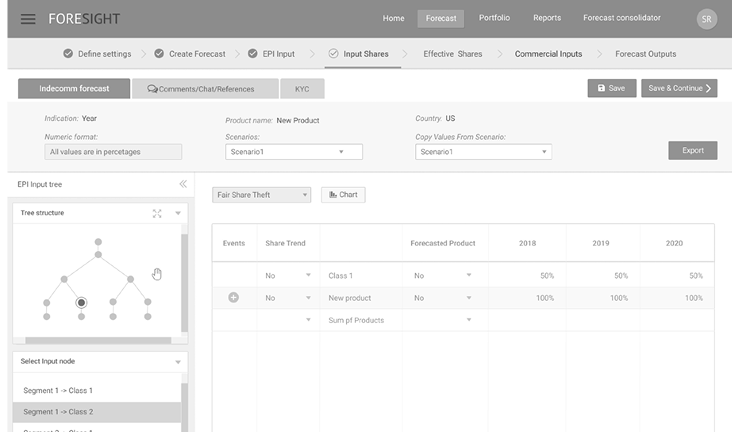Select the Indecomm forecast tab
Image resolution: width=735 pixels, height=432 pixels.
74,89
